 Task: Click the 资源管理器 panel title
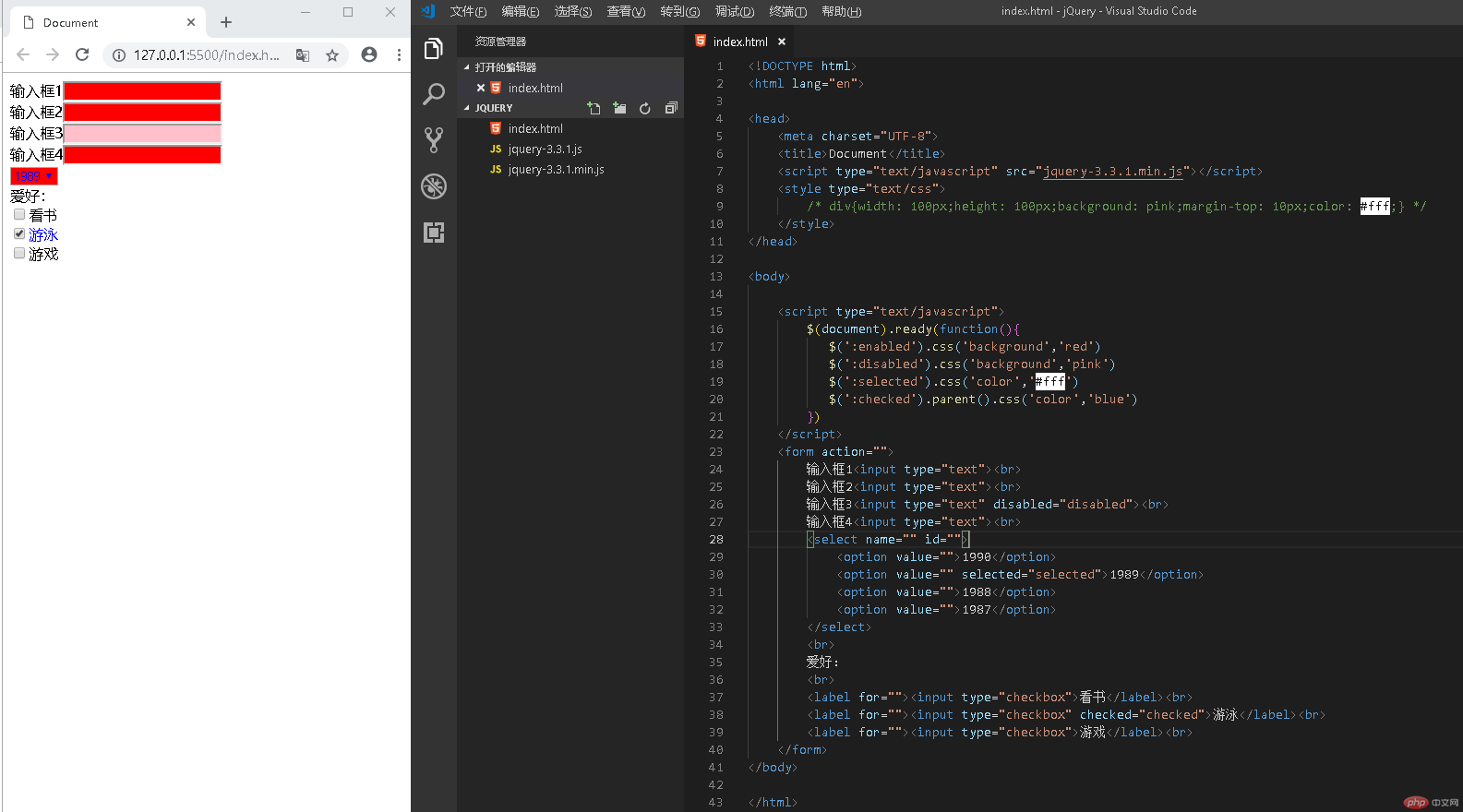click(x=500, y=42)
